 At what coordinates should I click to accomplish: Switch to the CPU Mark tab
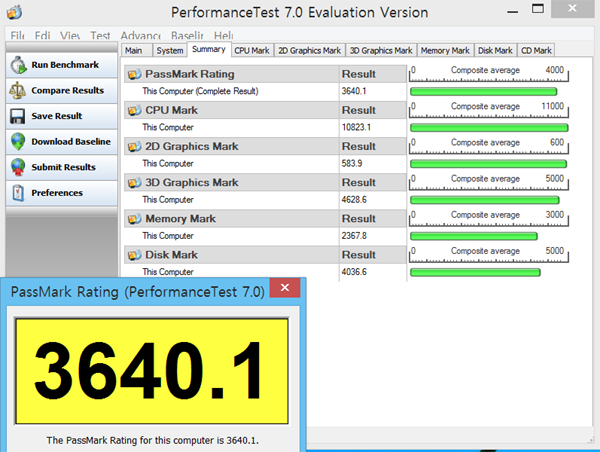click(x=252, y=51)
